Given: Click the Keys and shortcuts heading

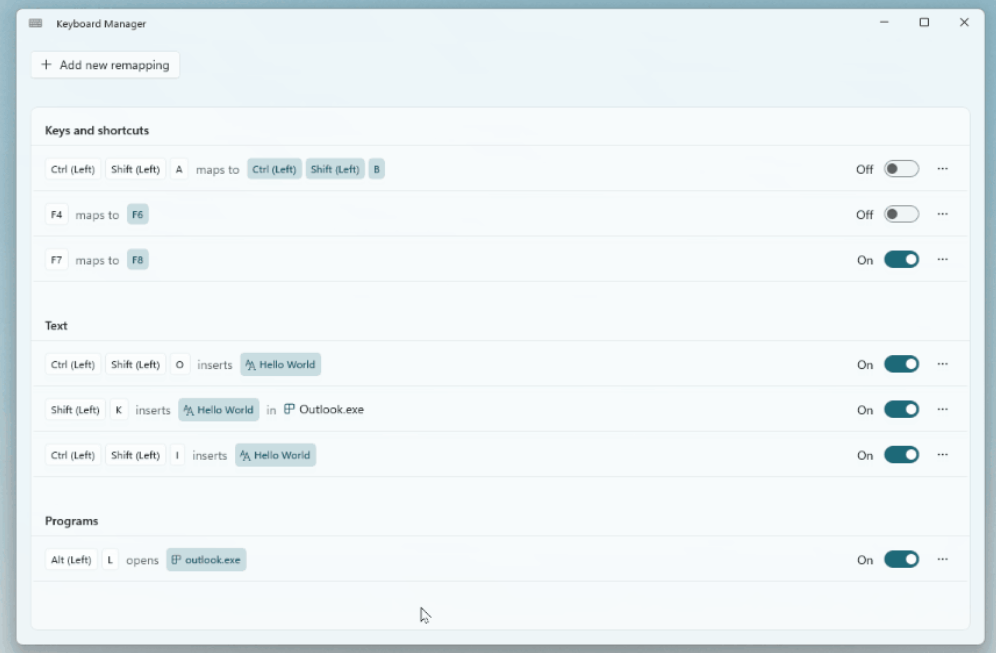Looking at the screenshot, I should pyautogui.click(x=97, y=130).
